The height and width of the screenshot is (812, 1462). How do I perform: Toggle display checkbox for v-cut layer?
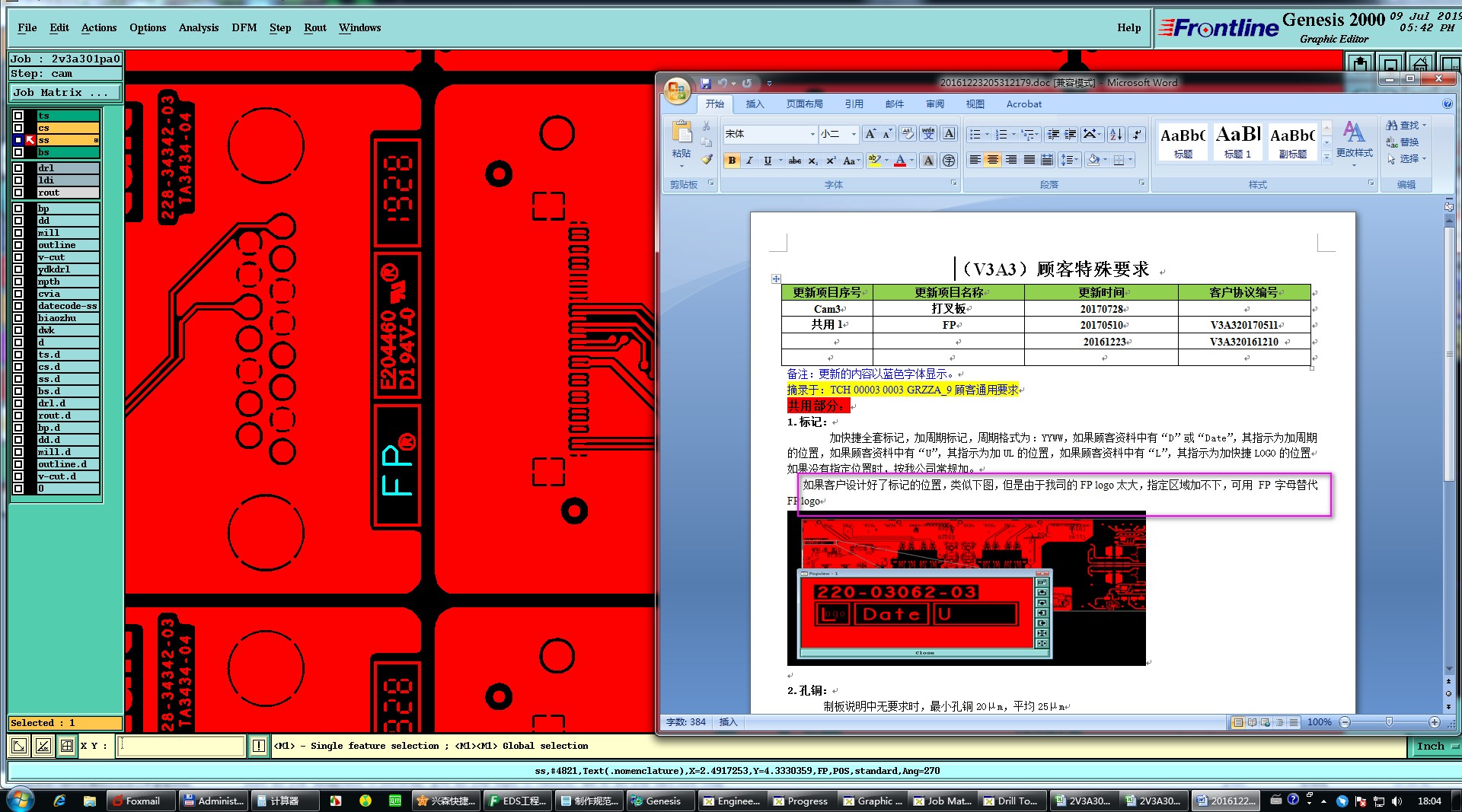18,257
